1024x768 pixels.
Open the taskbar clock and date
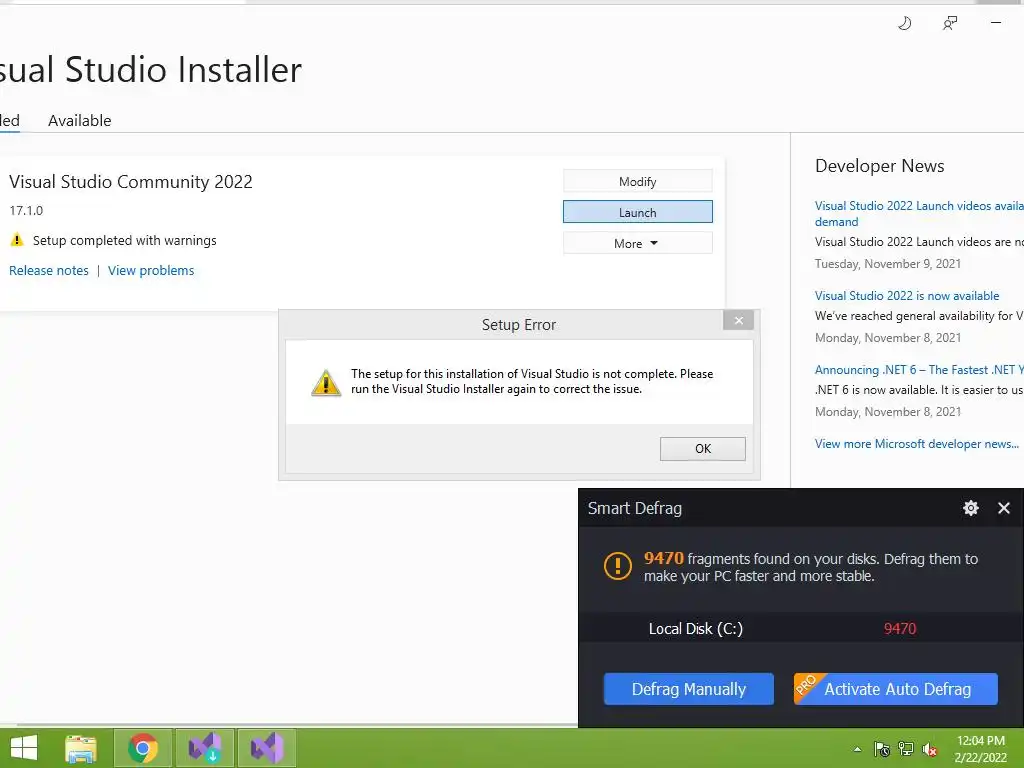click(x=980, y=749)
